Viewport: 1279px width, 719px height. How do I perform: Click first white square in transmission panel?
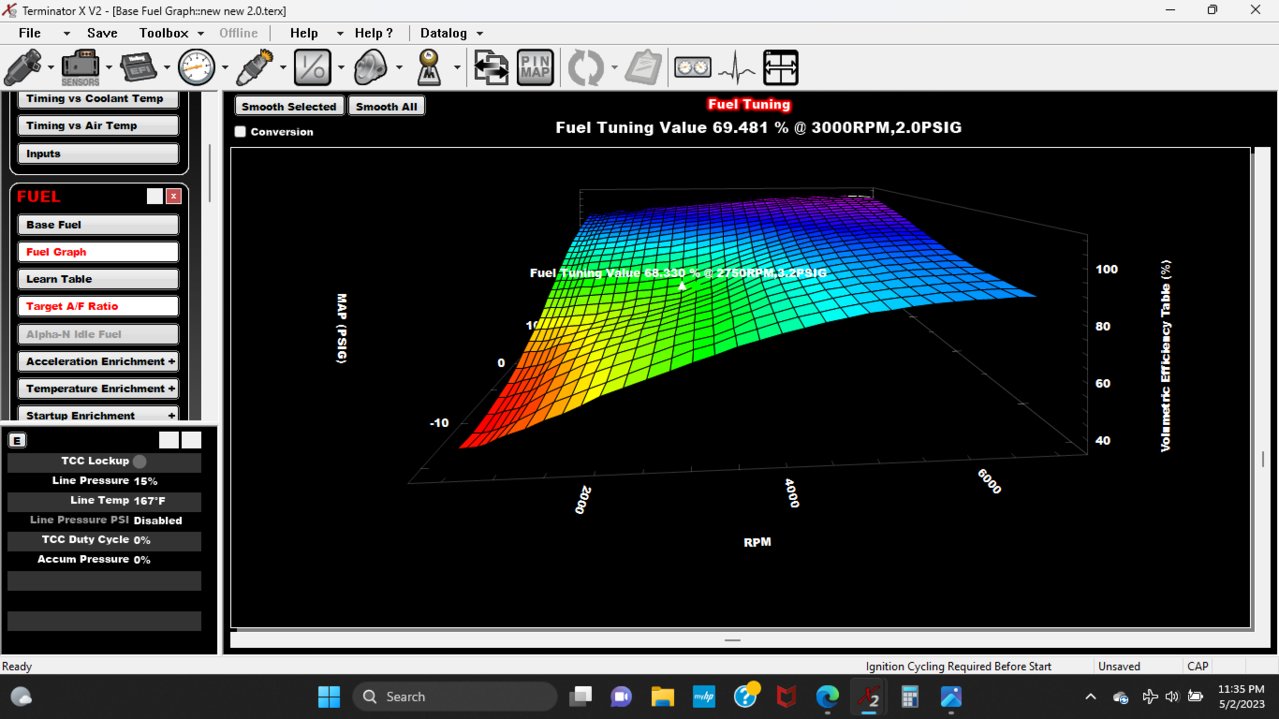[169, 440]
